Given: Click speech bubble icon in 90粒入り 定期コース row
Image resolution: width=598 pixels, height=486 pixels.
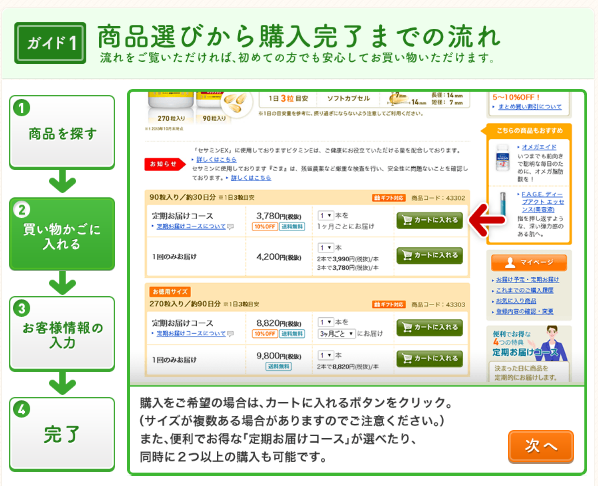Looking at the screenshot, I should (x=230, y=227).
